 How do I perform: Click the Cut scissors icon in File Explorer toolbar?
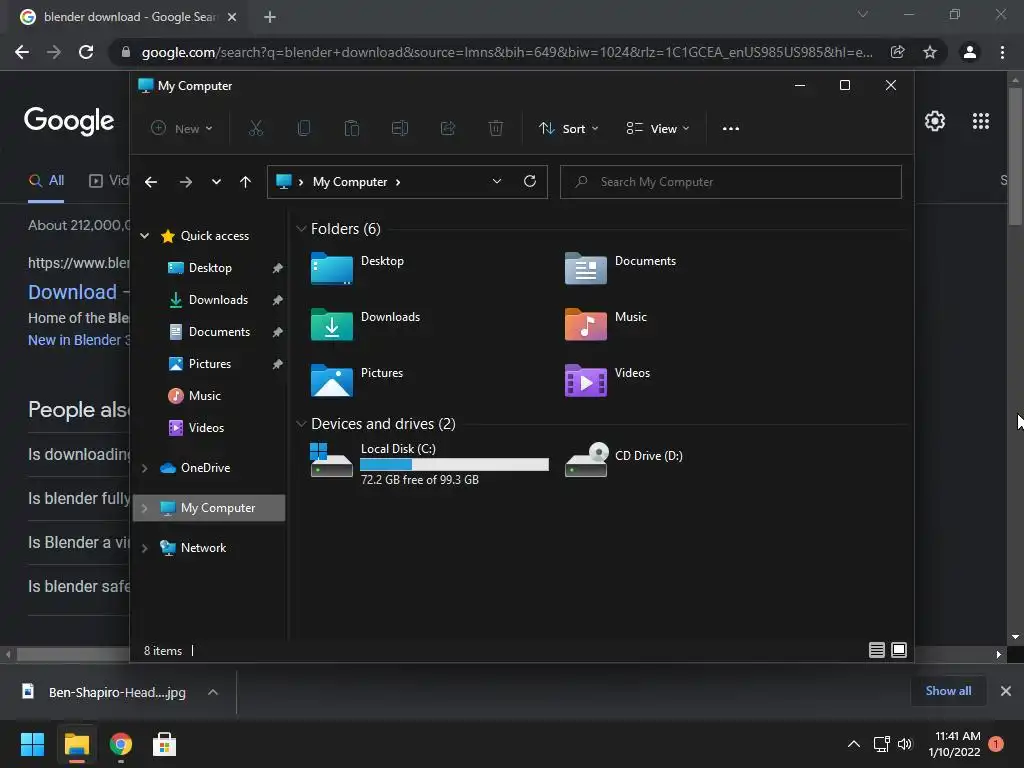255,128
